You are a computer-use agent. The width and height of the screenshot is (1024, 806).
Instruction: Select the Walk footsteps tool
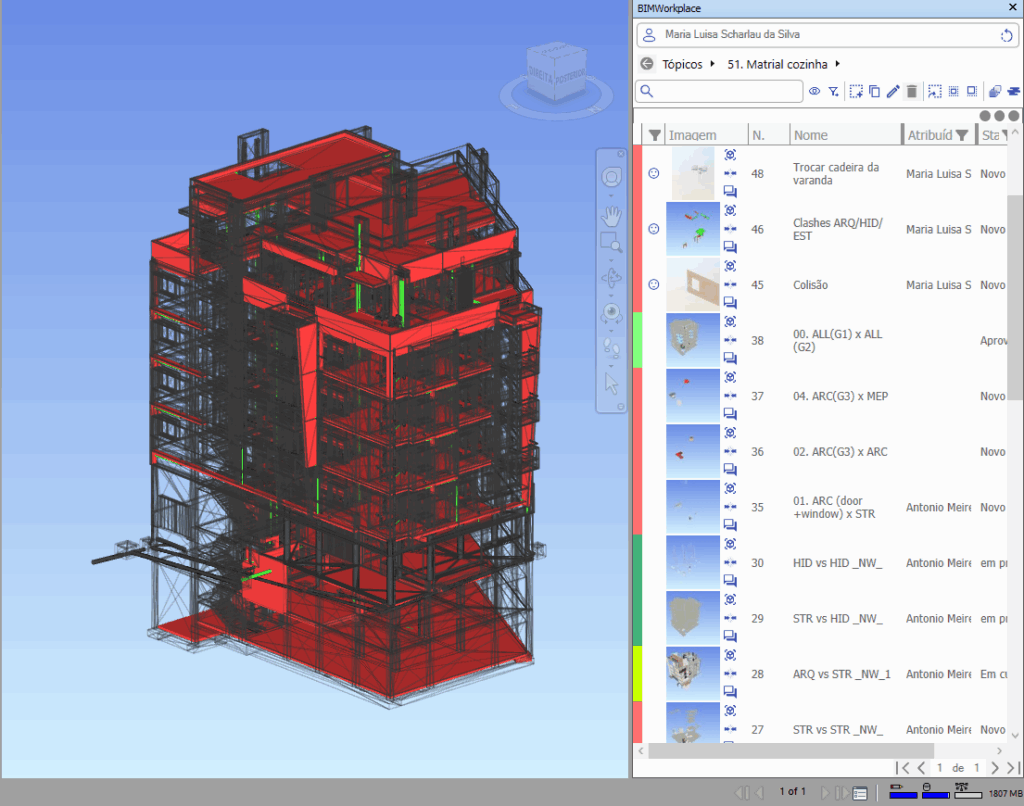click(x=611, y=347)
